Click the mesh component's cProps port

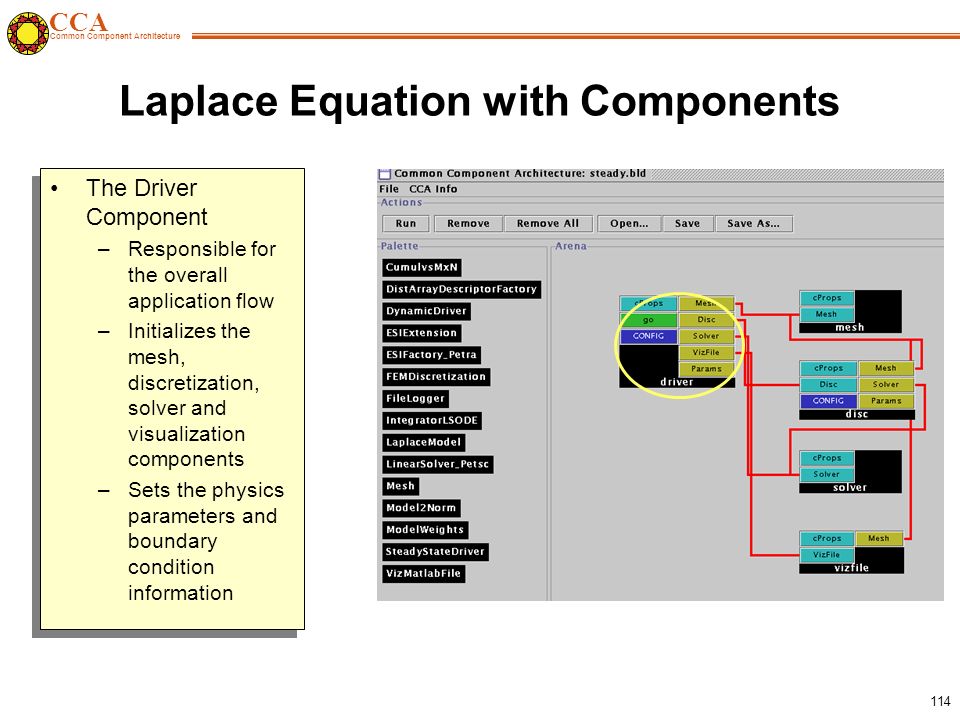827,298
